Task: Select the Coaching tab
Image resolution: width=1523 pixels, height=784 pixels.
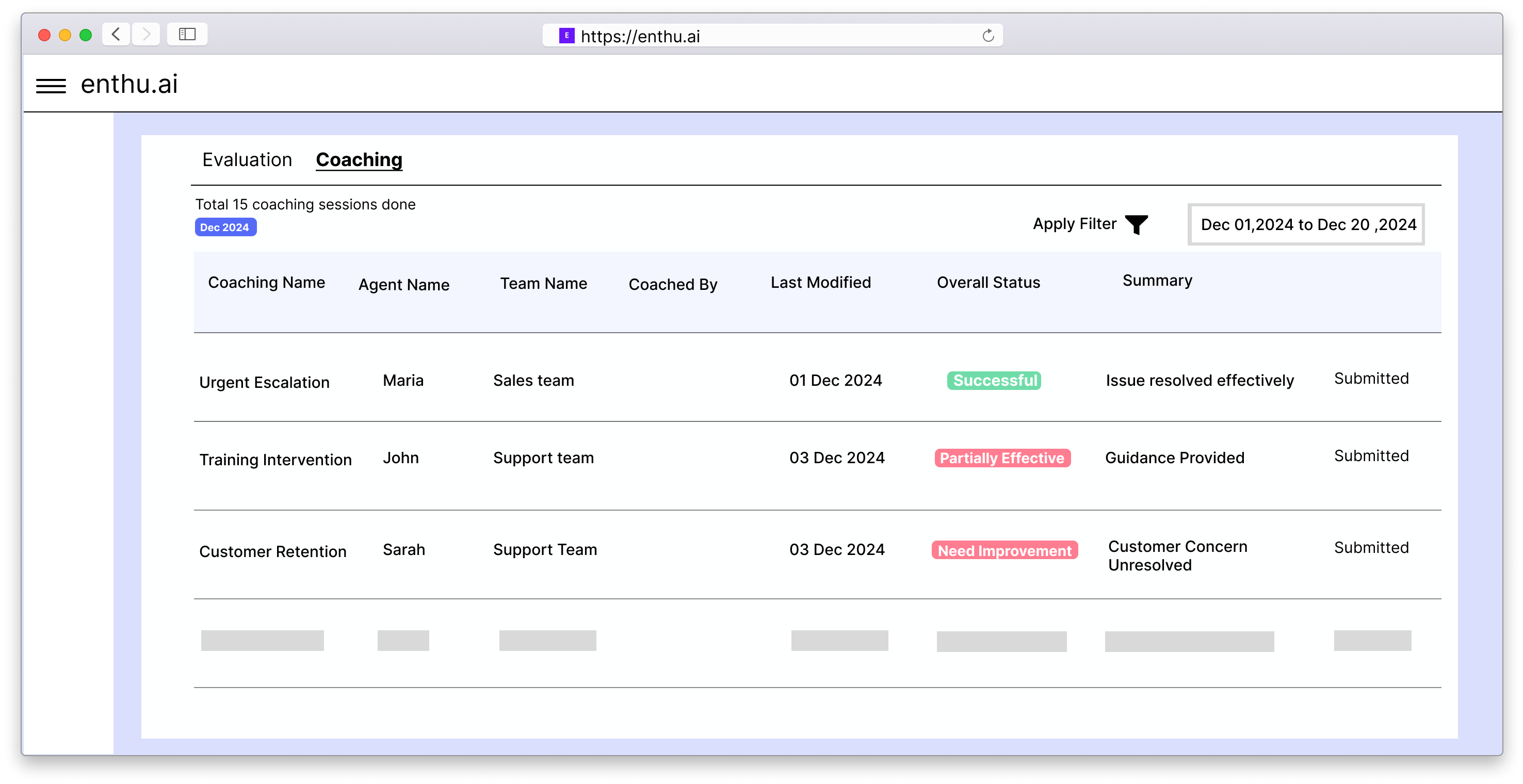Action: tap(359, 159)
